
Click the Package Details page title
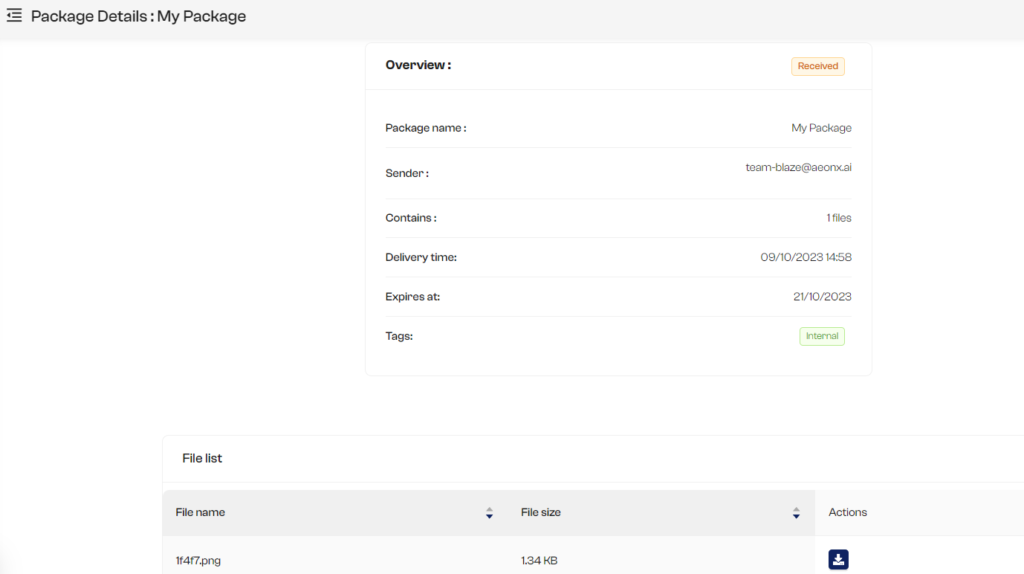click(138, 16)
